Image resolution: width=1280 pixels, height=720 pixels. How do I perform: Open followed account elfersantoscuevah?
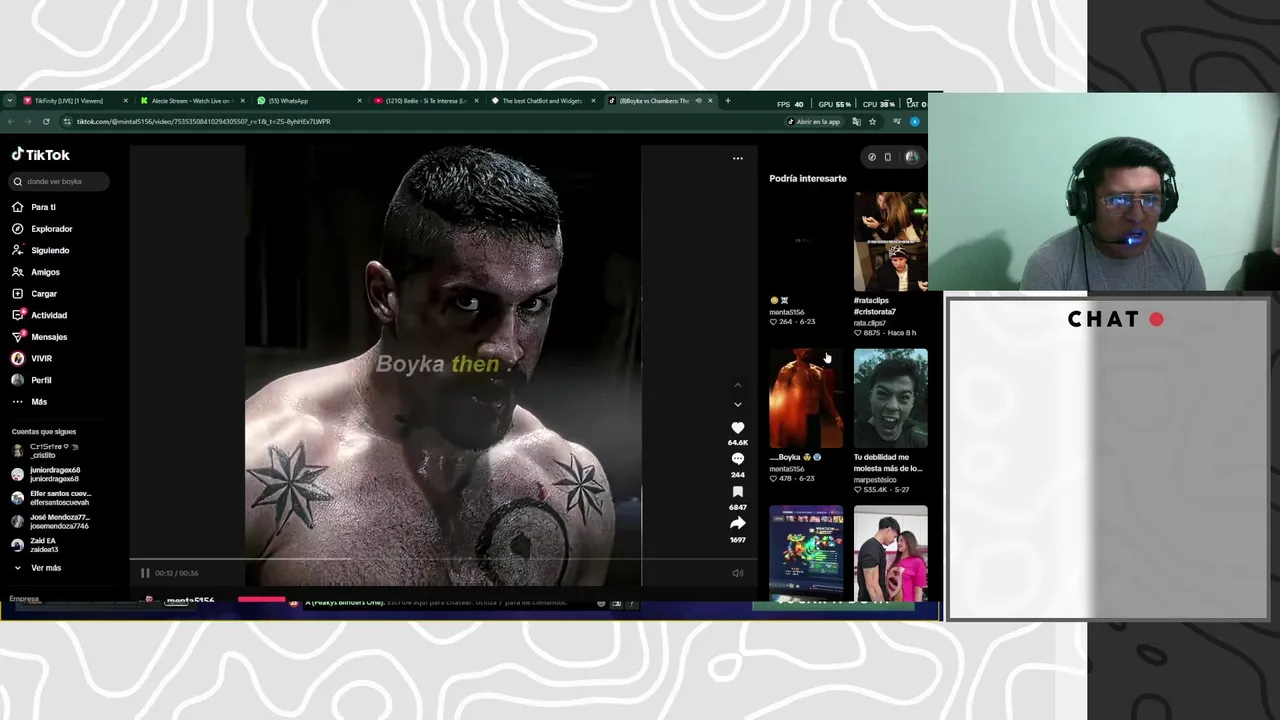(x=51, y=498)
